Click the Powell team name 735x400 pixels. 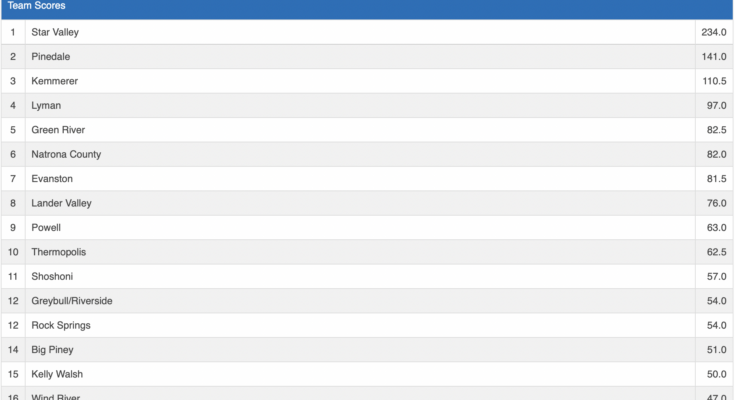tap(46, 227)
